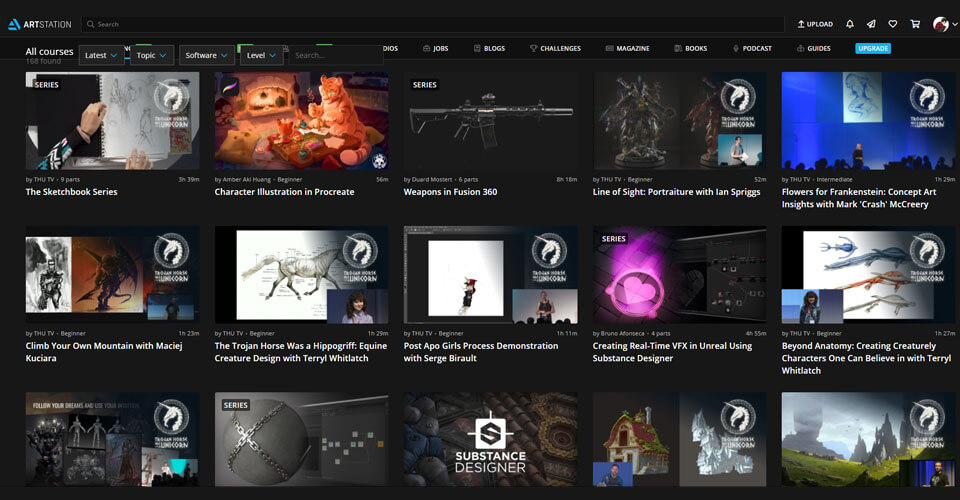960x500 pixels.
Task: Open the likes heart icon
Action: click(x=893, y=24)
